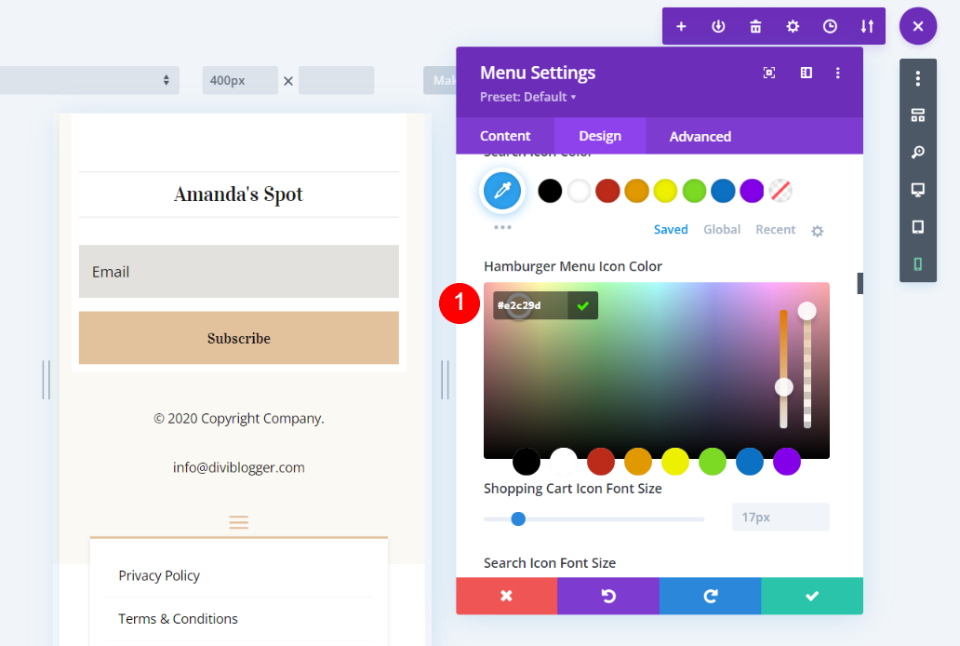960x646 pixels.
Task: Select the phone view icon
Action: pos(918,264)
